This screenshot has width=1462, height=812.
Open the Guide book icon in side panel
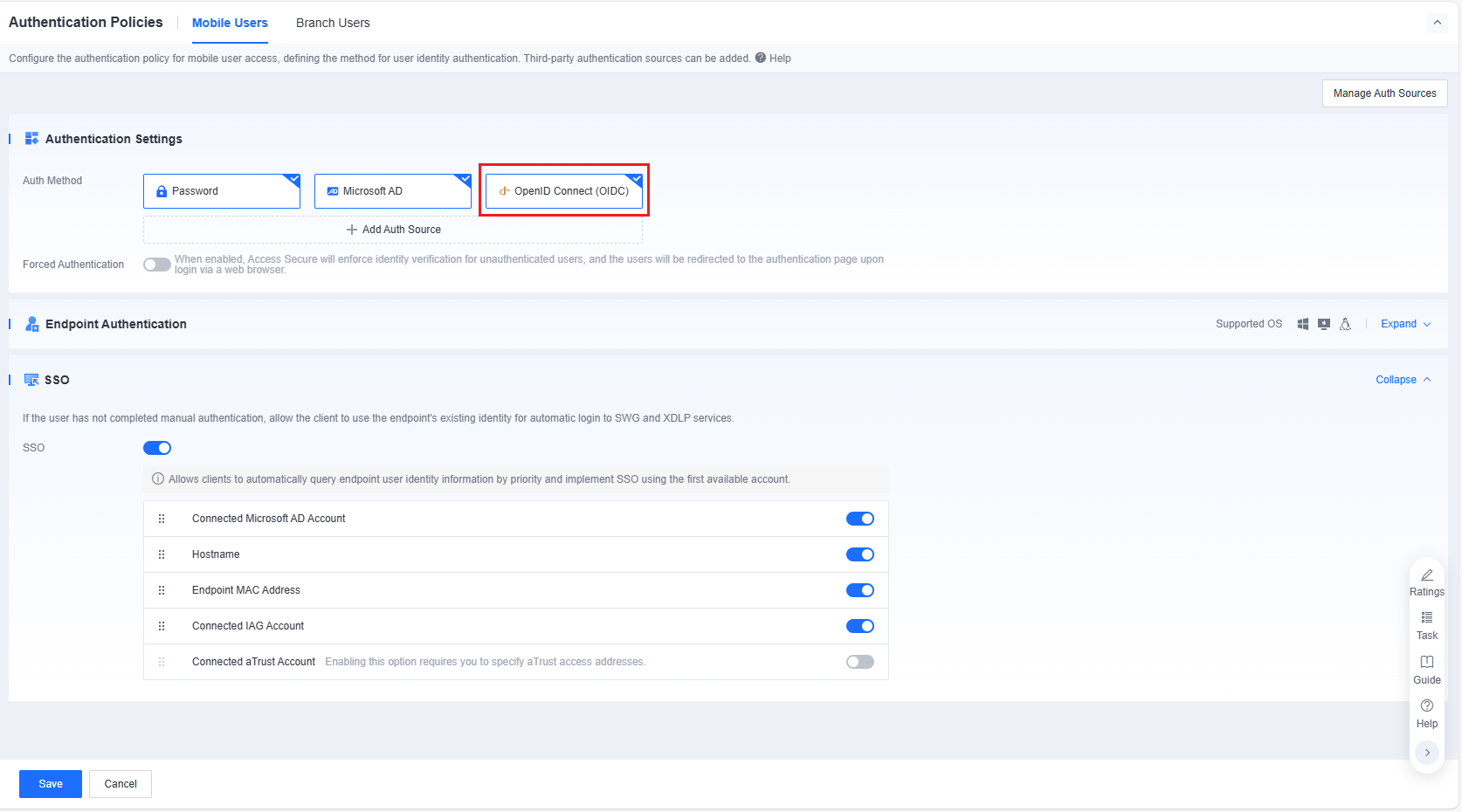click(1427, 662)
